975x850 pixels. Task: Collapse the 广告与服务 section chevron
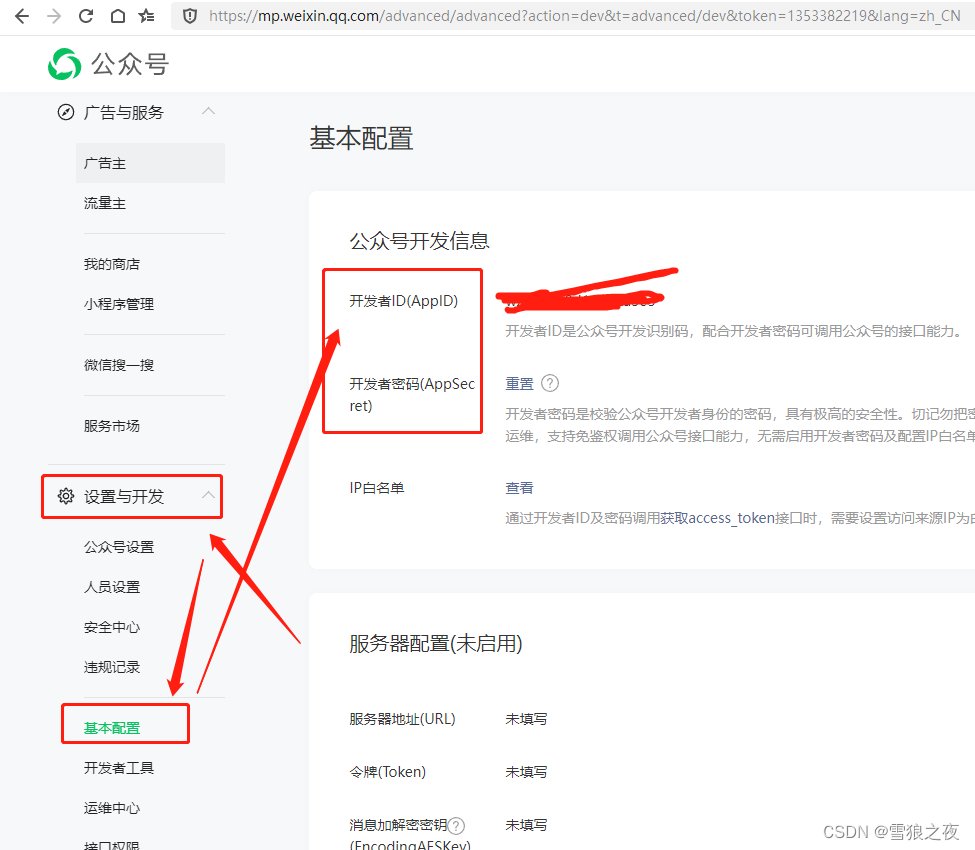208,111
